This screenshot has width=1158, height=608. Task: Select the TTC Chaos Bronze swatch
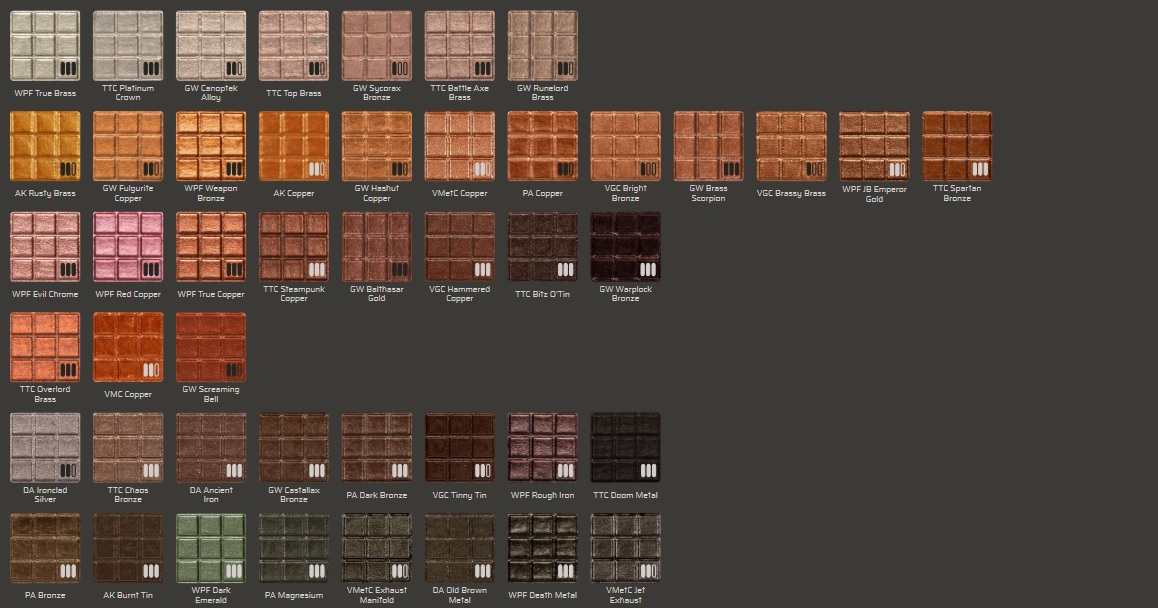tap(128, 448)
